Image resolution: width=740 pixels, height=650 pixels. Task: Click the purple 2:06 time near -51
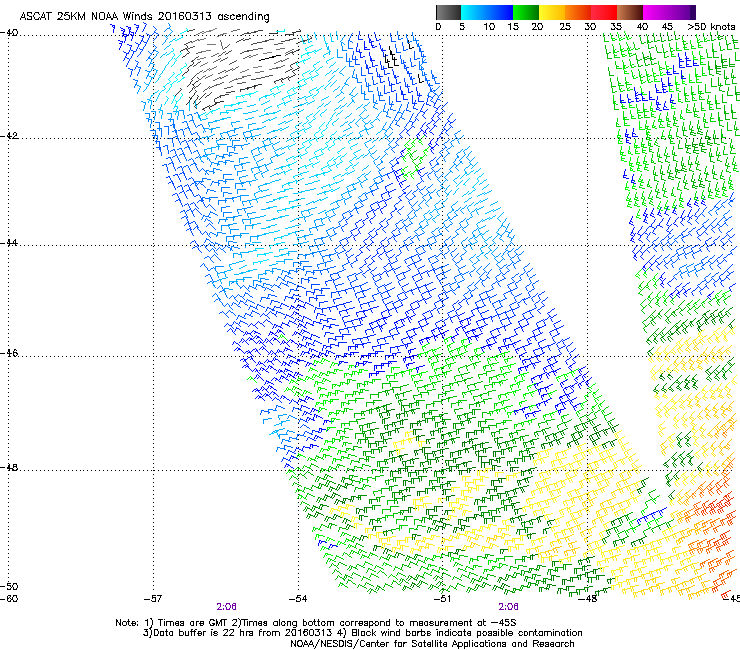pyautogui.click(x=508, y=607)
